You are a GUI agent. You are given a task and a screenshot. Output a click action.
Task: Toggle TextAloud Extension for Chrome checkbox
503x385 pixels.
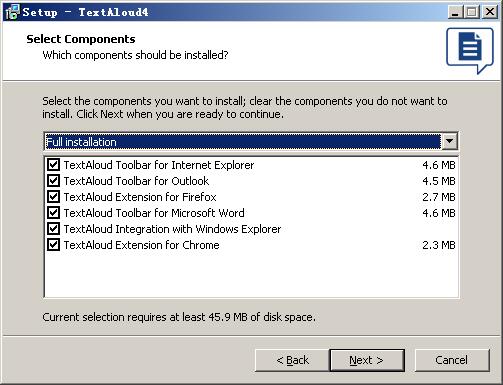(x=53, y=245)
